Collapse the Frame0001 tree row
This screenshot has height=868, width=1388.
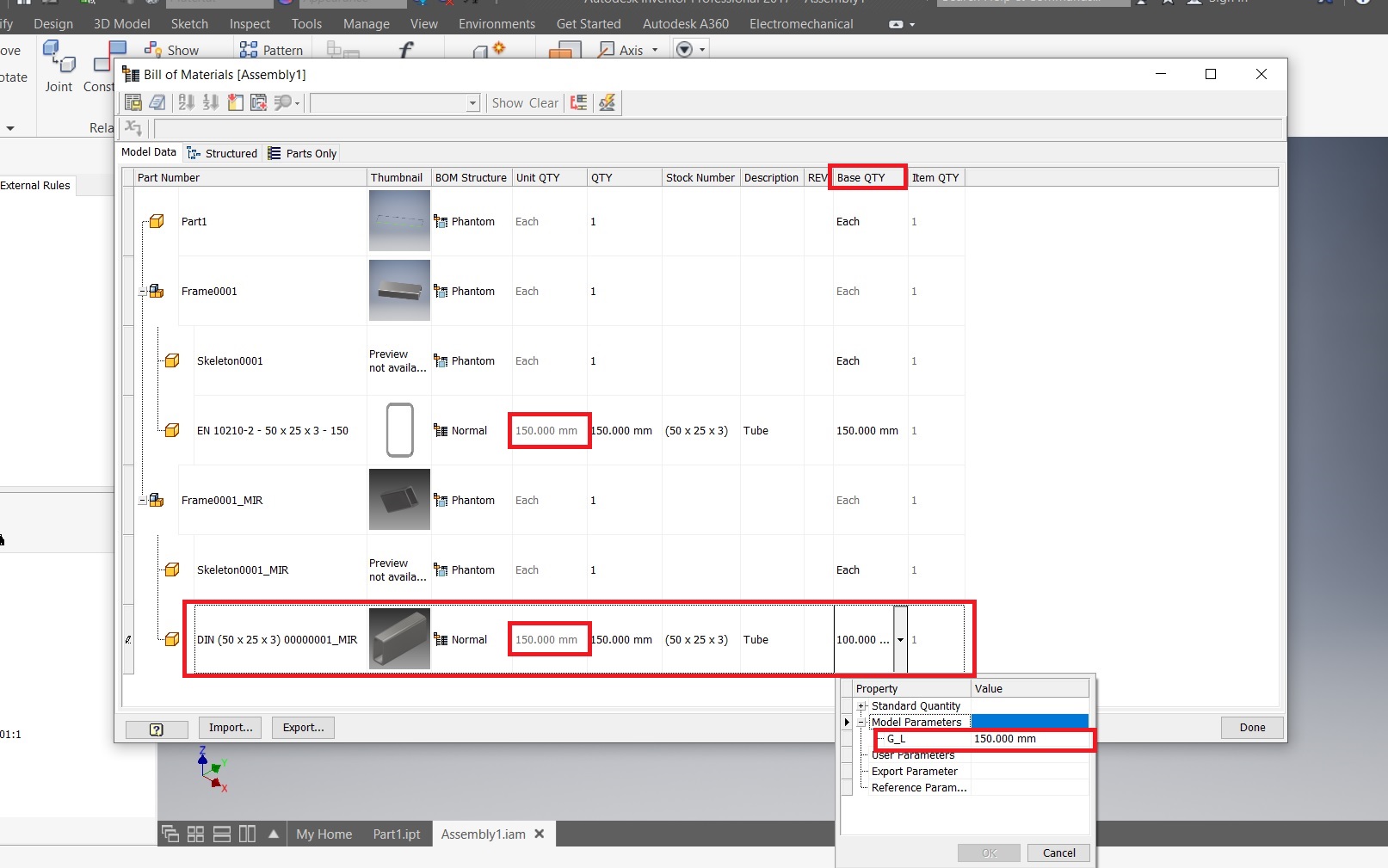tap(143, 292)
